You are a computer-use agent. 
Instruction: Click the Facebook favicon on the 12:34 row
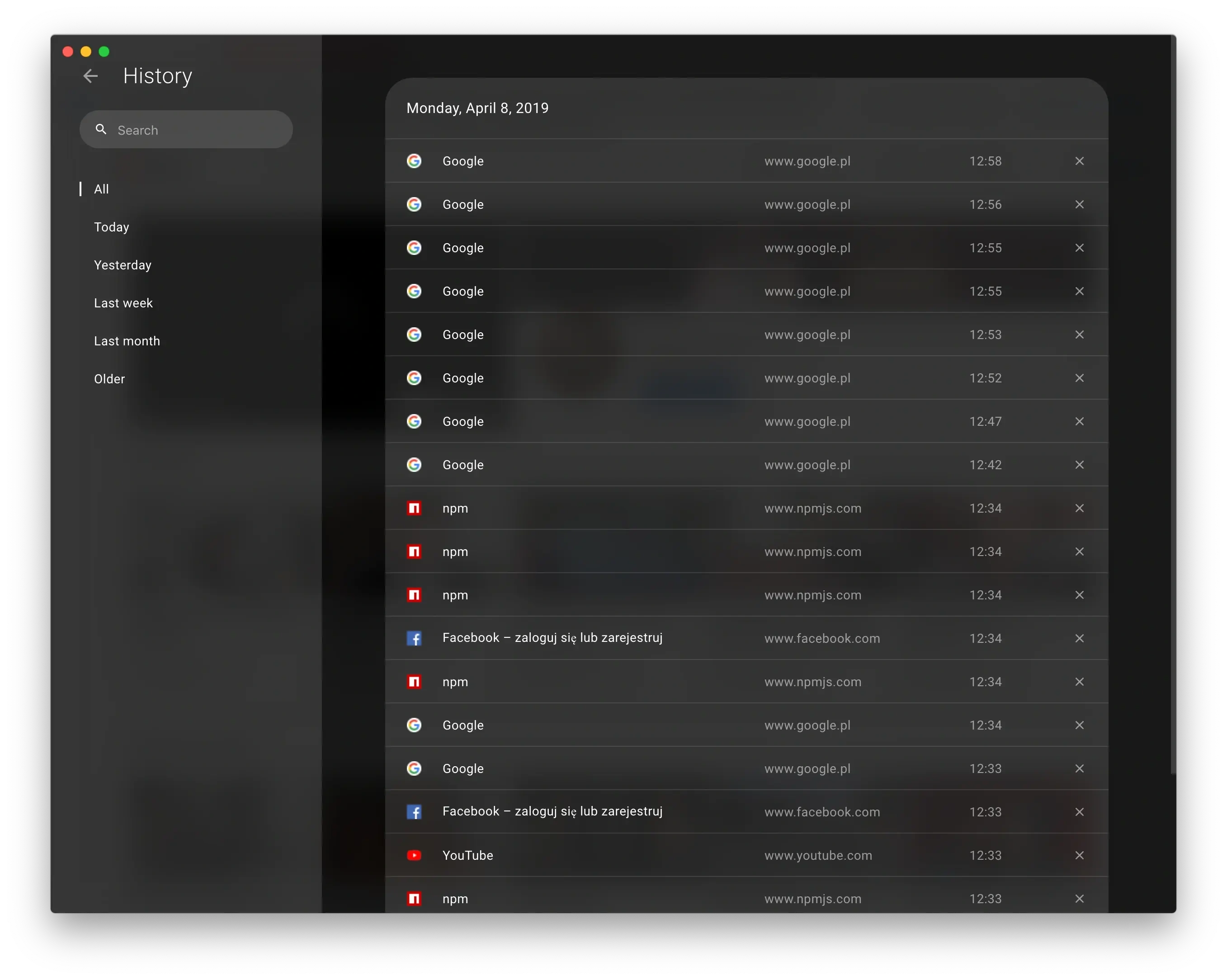pyautogui.click(x=414, y=639)
